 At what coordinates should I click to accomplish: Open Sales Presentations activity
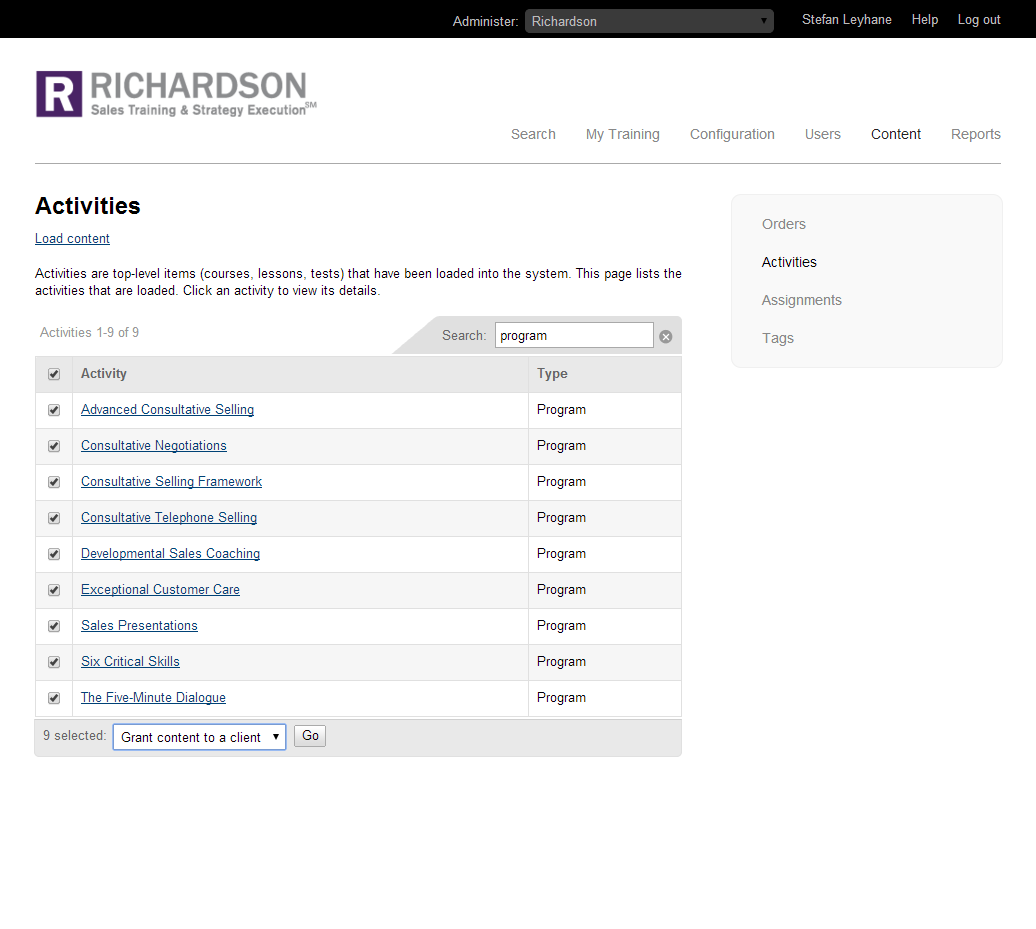coord(139,626)
